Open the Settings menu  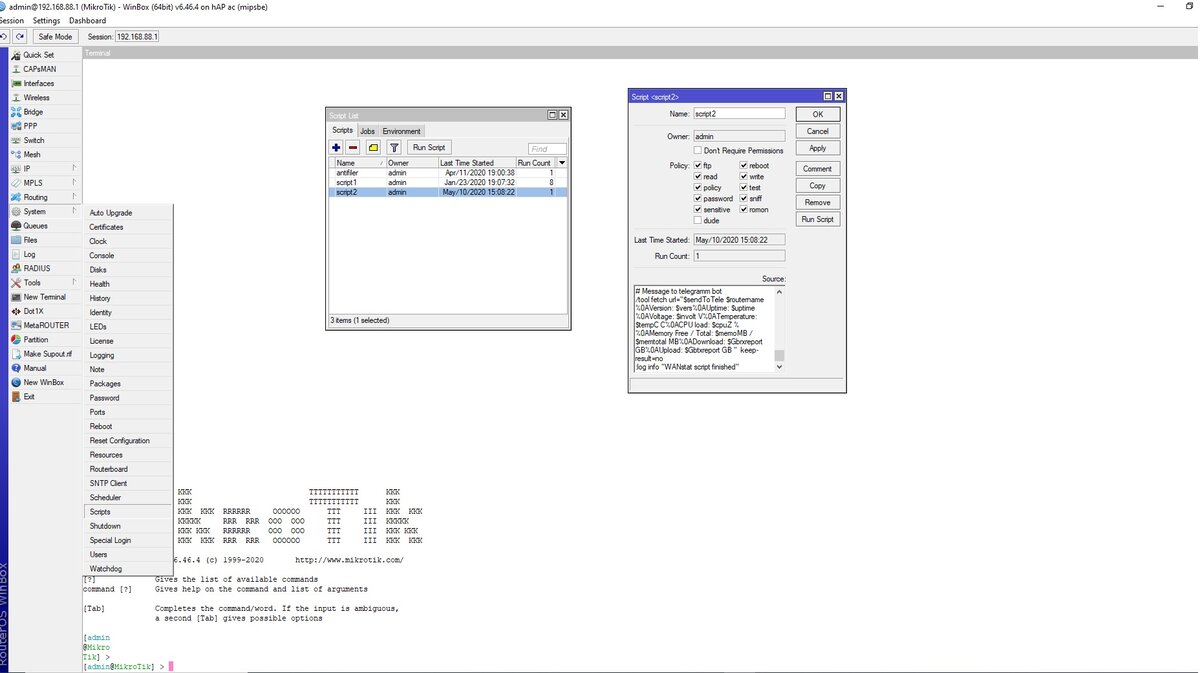[x=46, y=20]
